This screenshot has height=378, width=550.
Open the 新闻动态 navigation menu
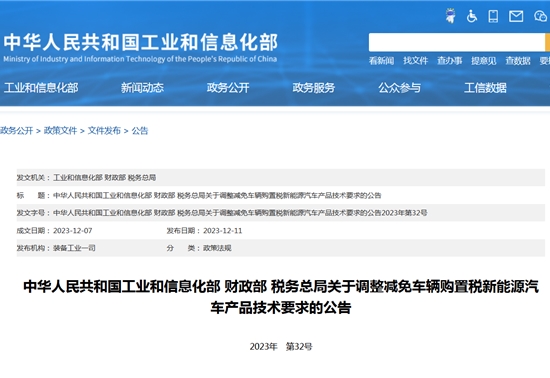tap(142, 88)
